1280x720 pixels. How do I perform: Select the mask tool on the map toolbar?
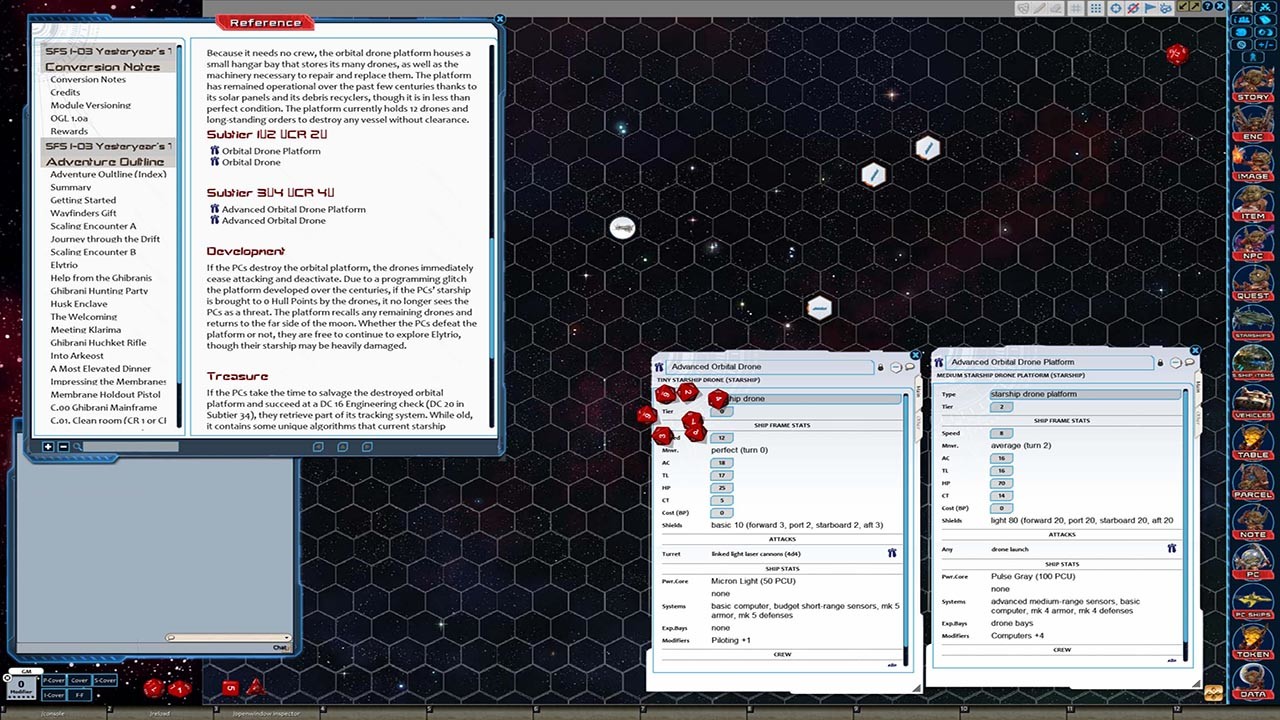tap(1022, 7)
